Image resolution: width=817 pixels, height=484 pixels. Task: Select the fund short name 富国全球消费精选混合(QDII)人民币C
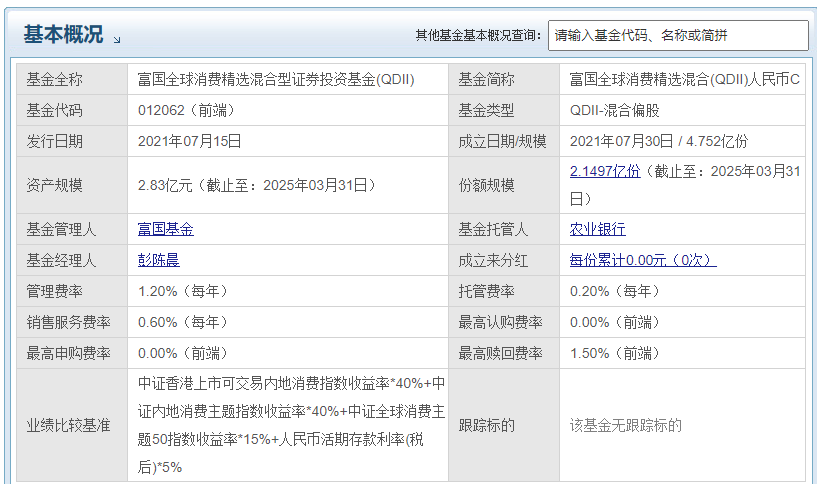point(685,79)
